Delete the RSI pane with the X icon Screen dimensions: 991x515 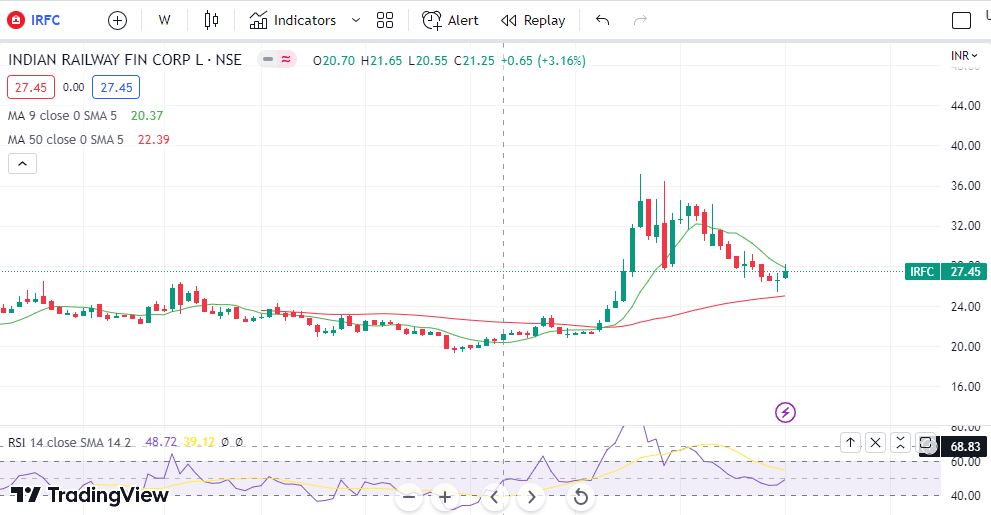click(875, 443)
